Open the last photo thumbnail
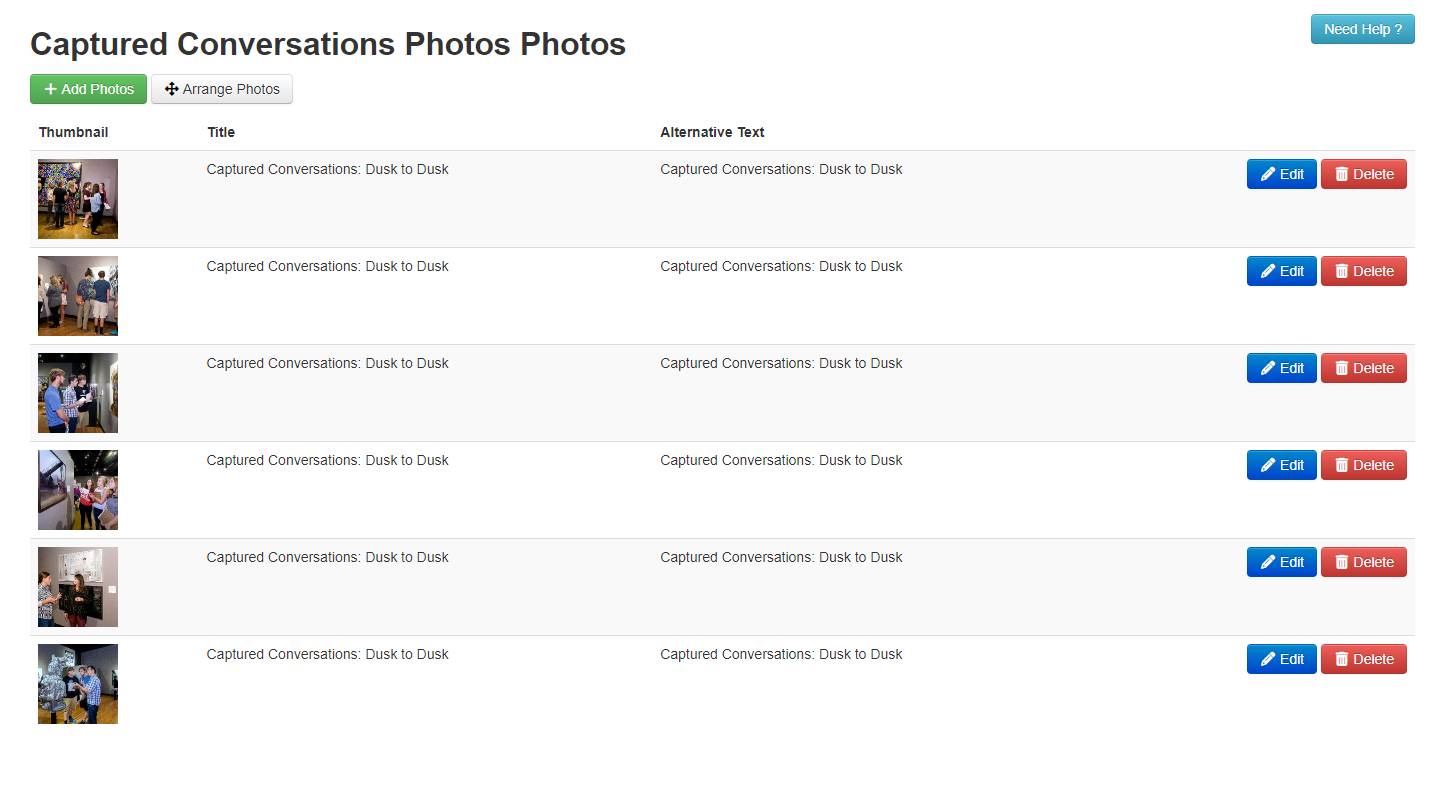Image resolution: width=1429 pixels, height=806 pixels. (77, 684)
